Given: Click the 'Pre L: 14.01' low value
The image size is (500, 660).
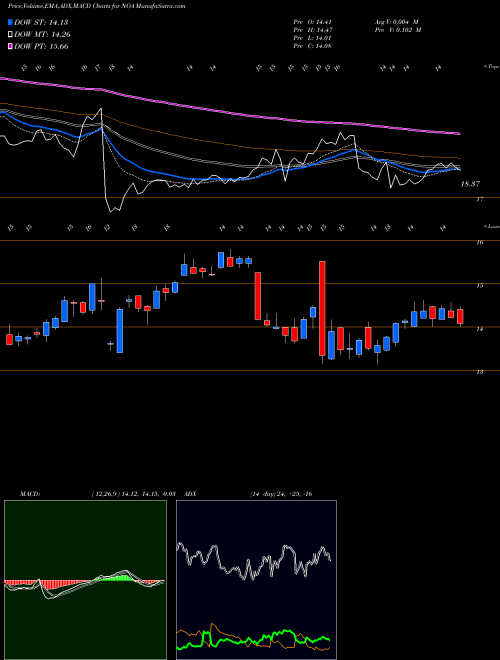Looking at the screenshot, I should click(313, 38).
